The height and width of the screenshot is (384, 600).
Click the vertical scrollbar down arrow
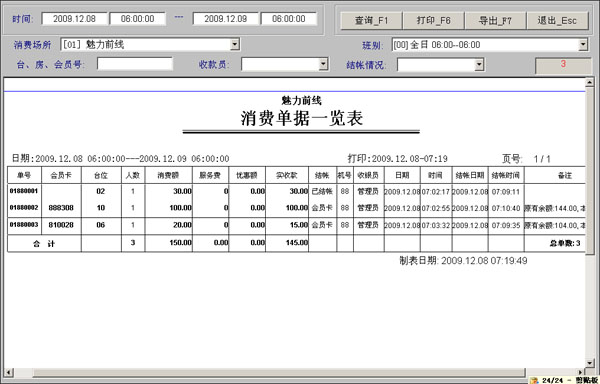tap(590, 363)
